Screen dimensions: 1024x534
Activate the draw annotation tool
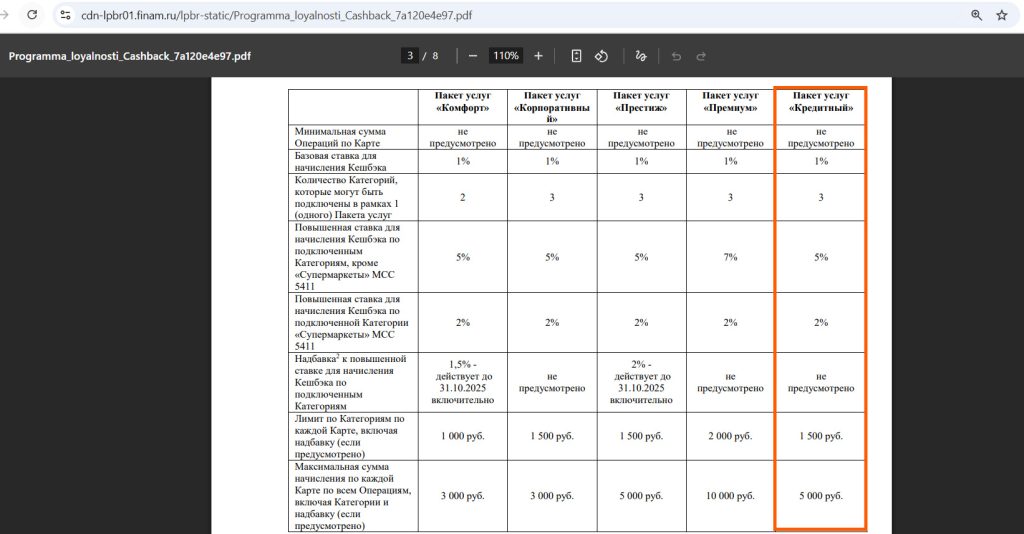[x=641, y=56]
